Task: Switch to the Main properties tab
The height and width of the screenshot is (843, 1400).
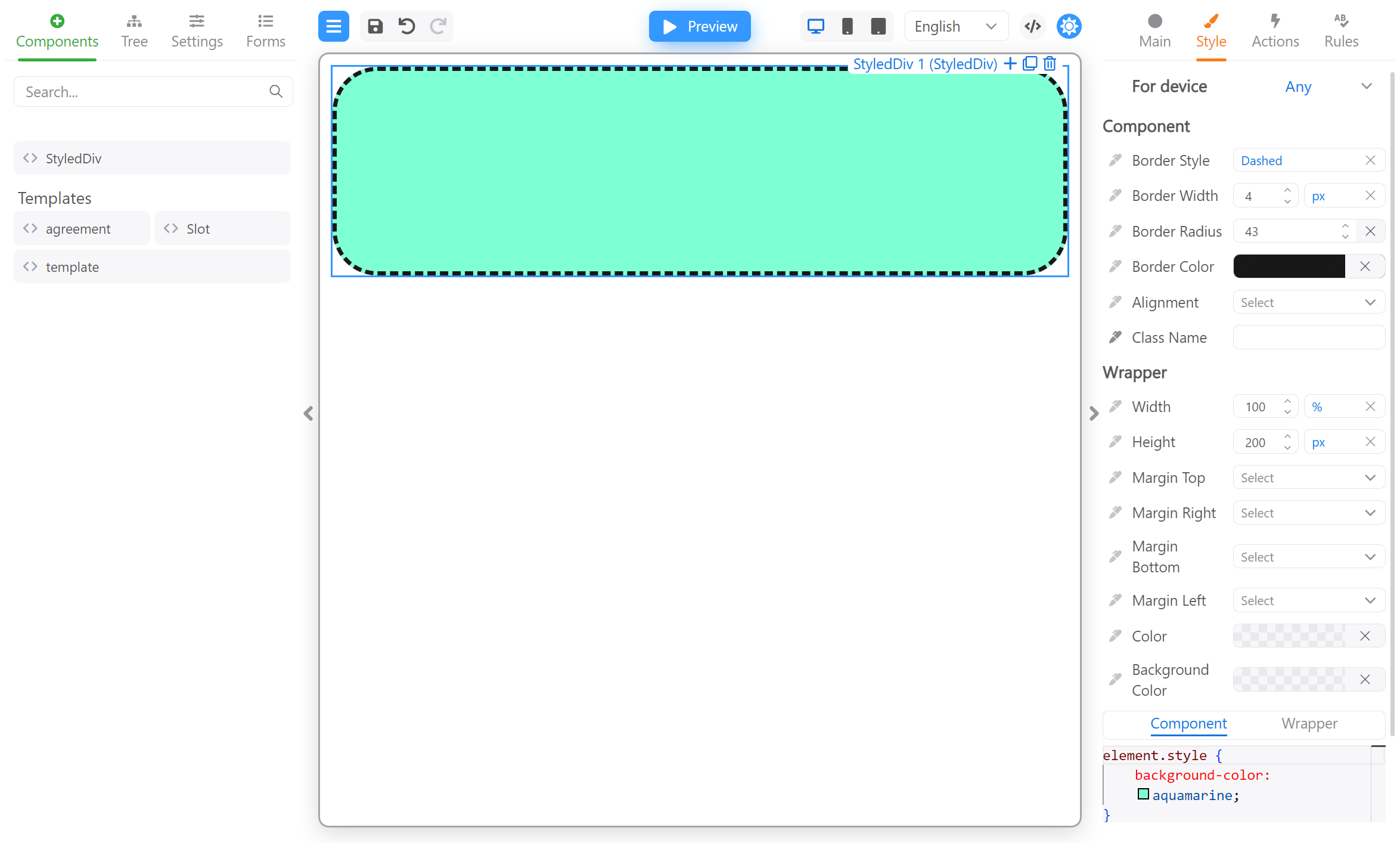Action: point(1154,32)
